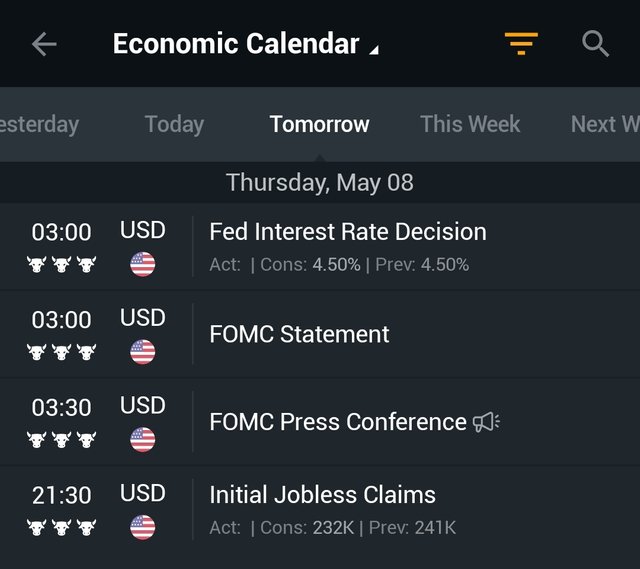
Task: Select the Tomorrow tab
Action: [x=320, y=124]
